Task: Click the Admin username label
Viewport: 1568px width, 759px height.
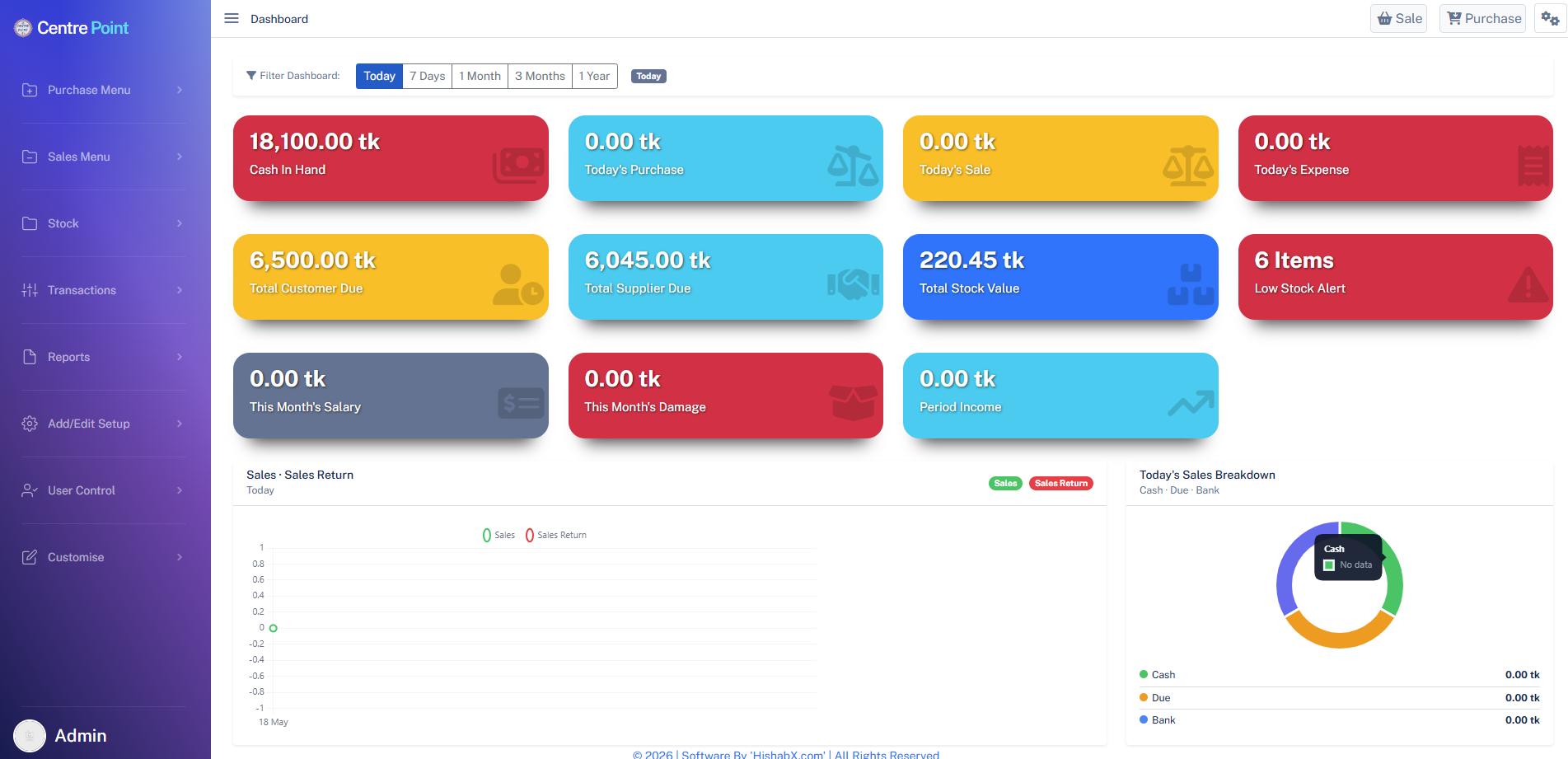Action: pyautogui.click(x=81, y=736)
